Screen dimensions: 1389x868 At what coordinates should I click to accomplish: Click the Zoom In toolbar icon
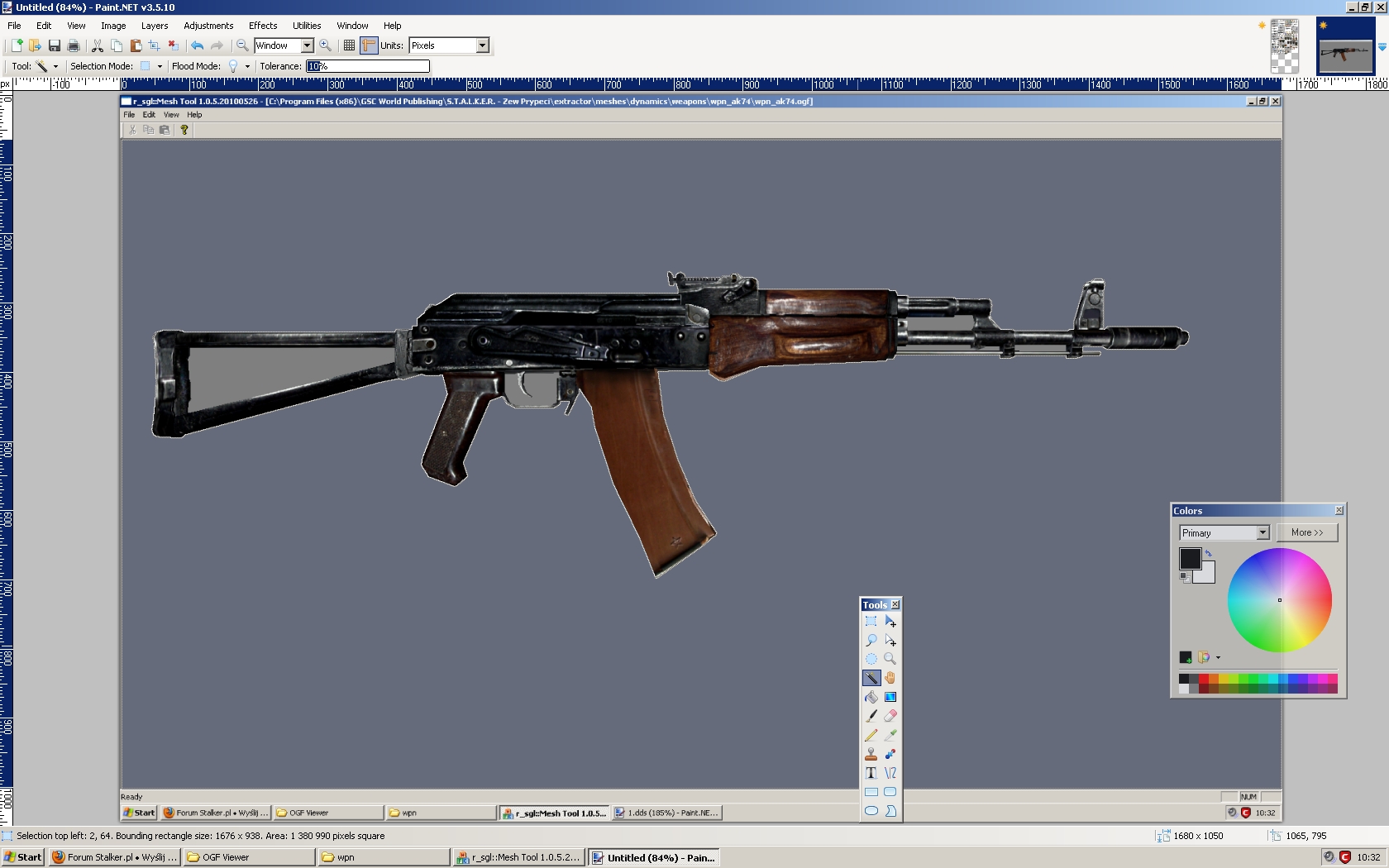(x=326, y=45)
